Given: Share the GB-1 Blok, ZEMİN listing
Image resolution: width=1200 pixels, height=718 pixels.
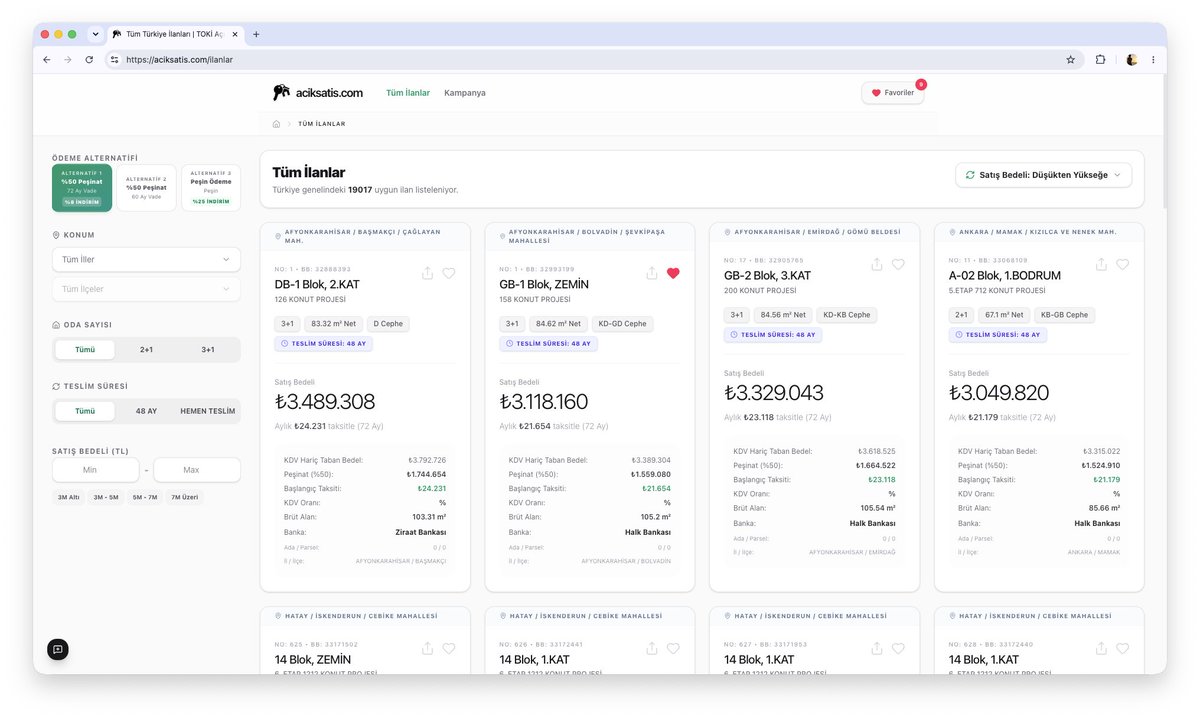Looking at the screenshot, I should (652, 273).
